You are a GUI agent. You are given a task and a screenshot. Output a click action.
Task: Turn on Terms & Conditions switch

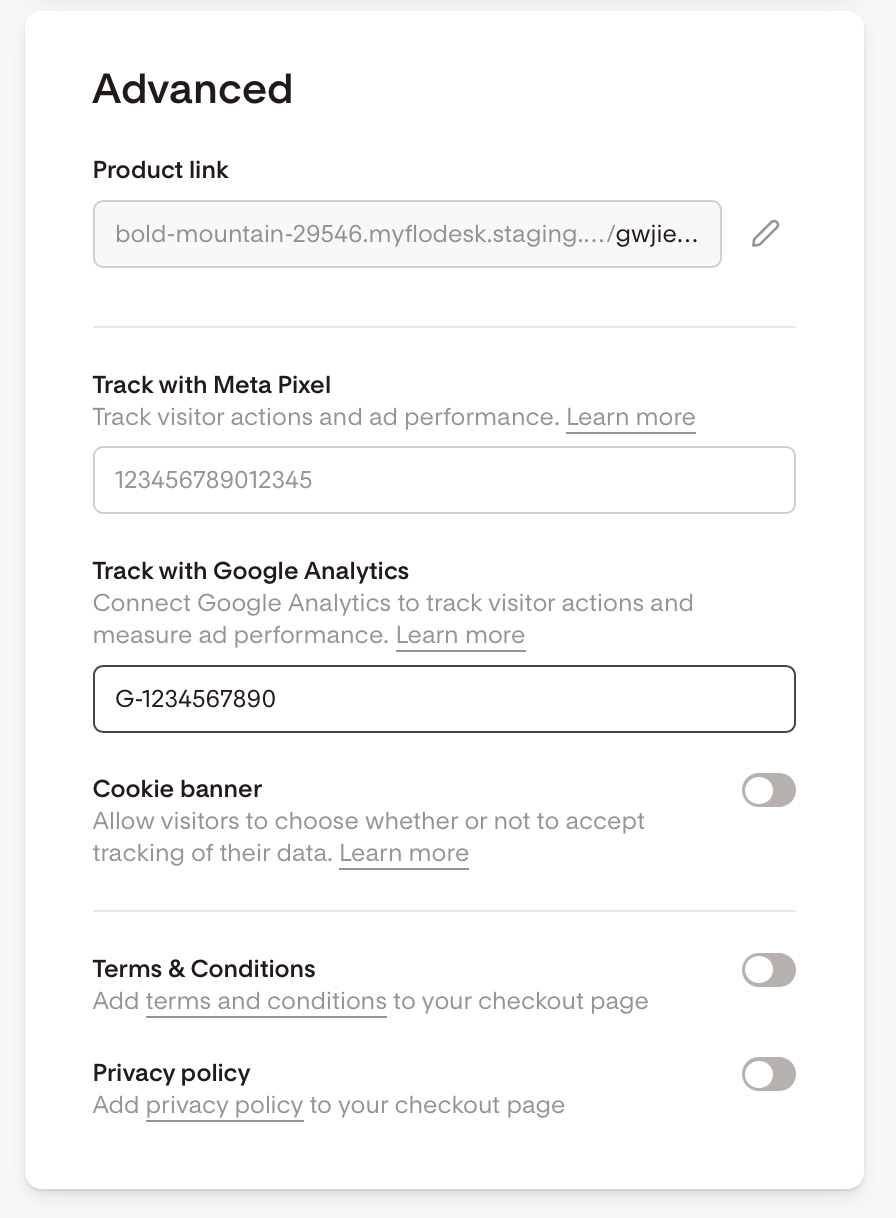pos(768,970)
